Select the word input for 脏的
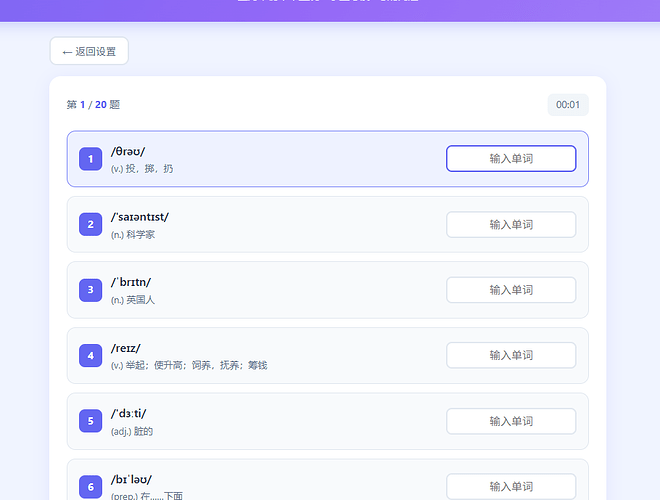 click(510, 421)
